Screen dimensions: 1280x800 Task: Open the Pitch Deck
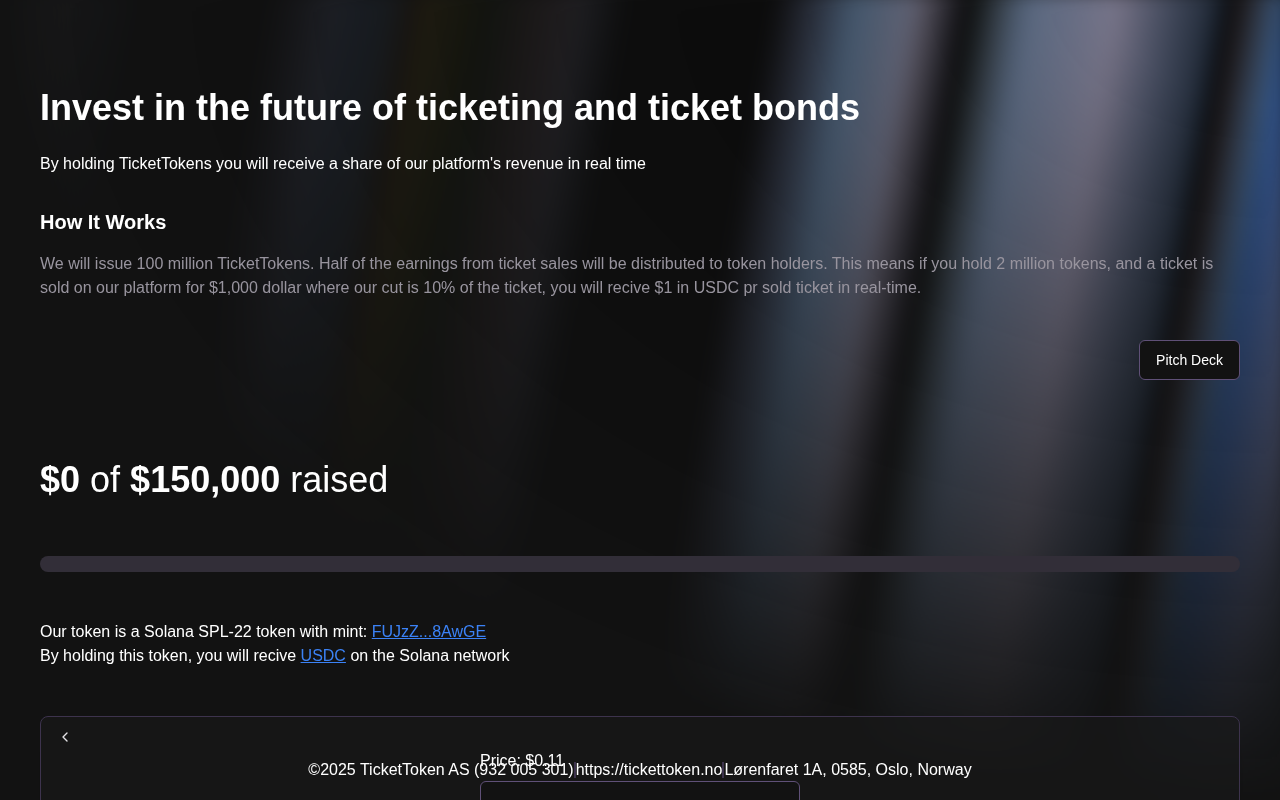1189,360
